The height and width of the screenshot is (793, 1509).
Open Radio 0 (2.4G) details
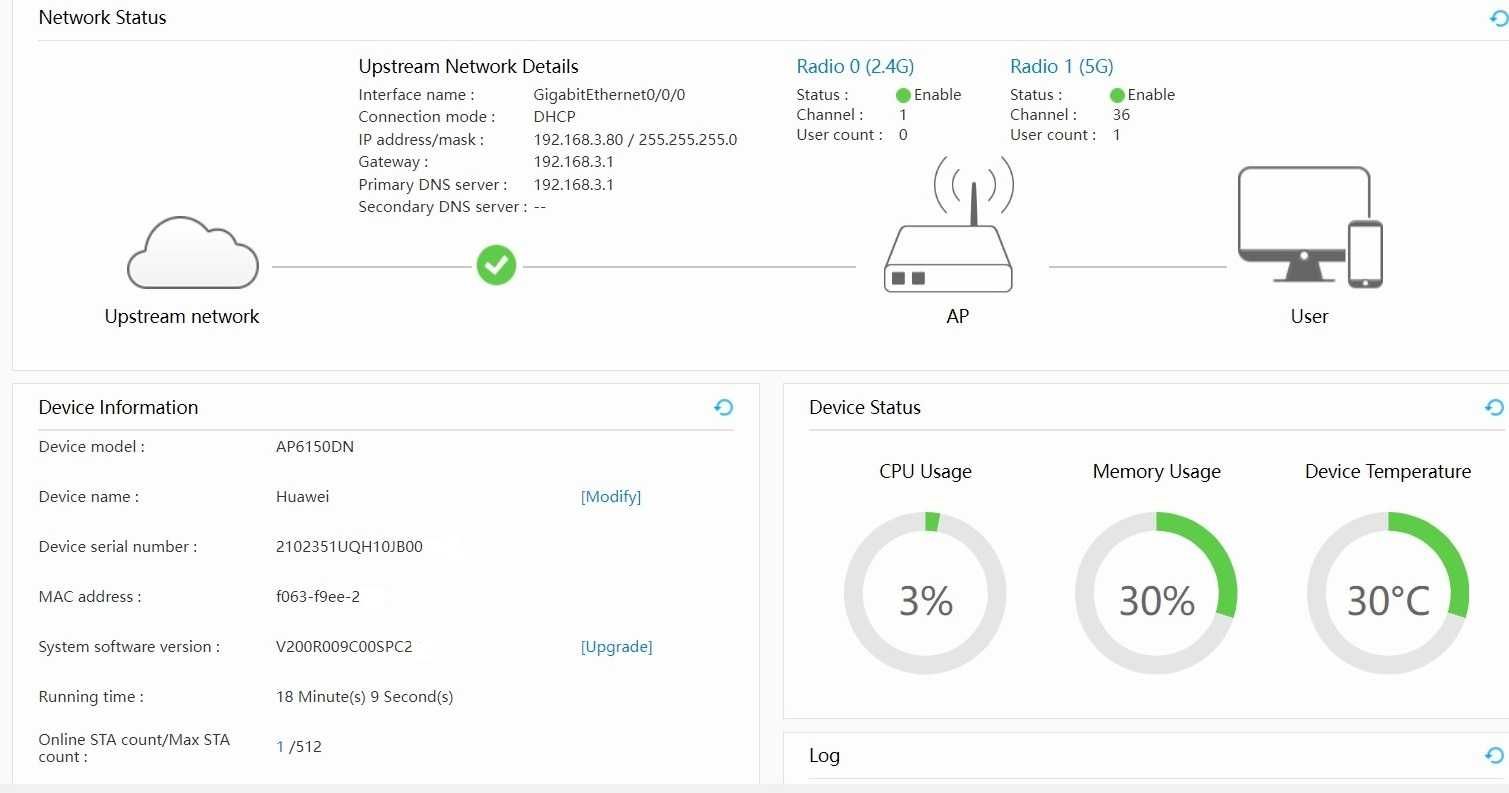[x=855, y=66]
